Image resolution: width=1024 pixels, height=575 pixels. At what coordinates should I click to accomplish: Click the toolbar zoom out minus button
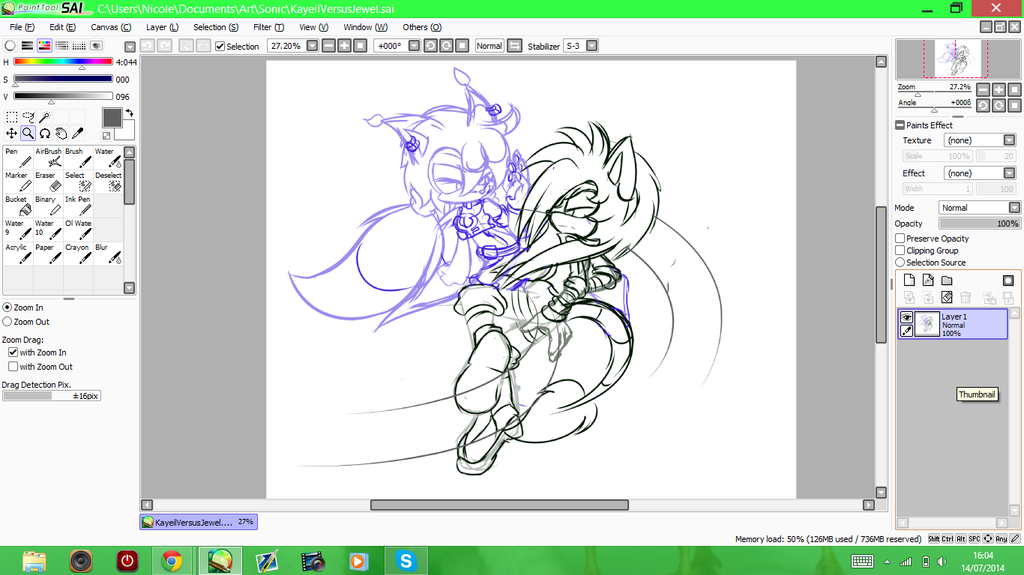(328, 46)
